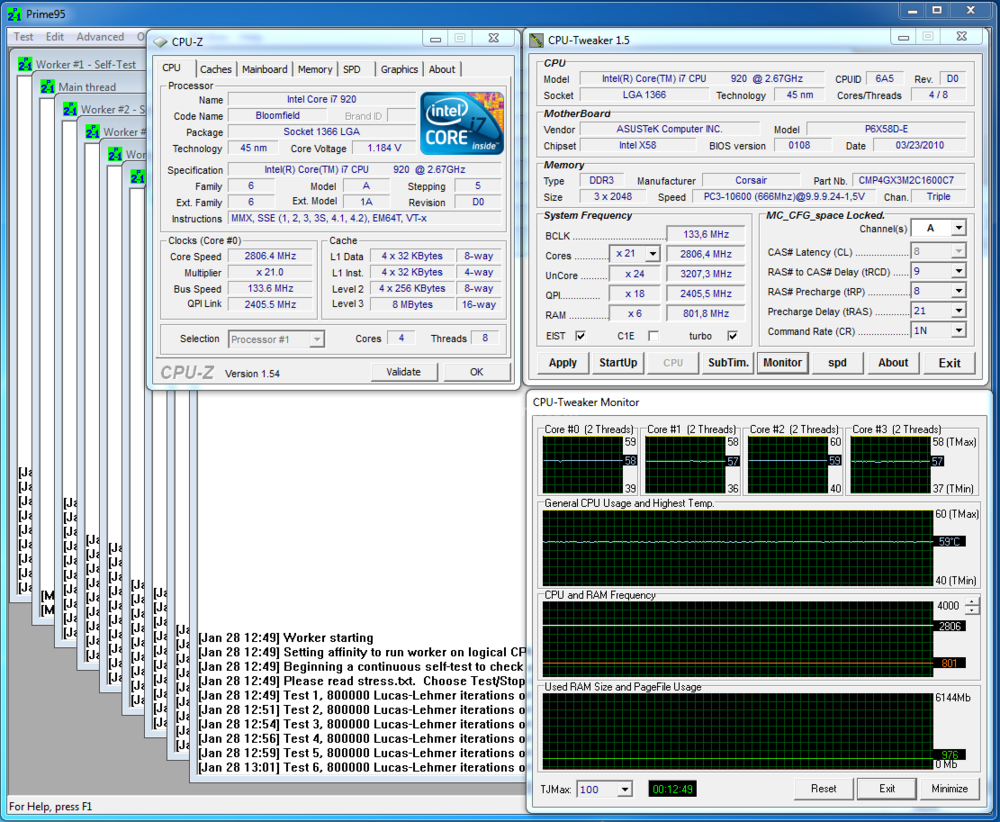The height and width of the screenshot is (822, 1000).
Task: Click the down arrow of the 4000 frequency scale spinner
Action: 972,610
